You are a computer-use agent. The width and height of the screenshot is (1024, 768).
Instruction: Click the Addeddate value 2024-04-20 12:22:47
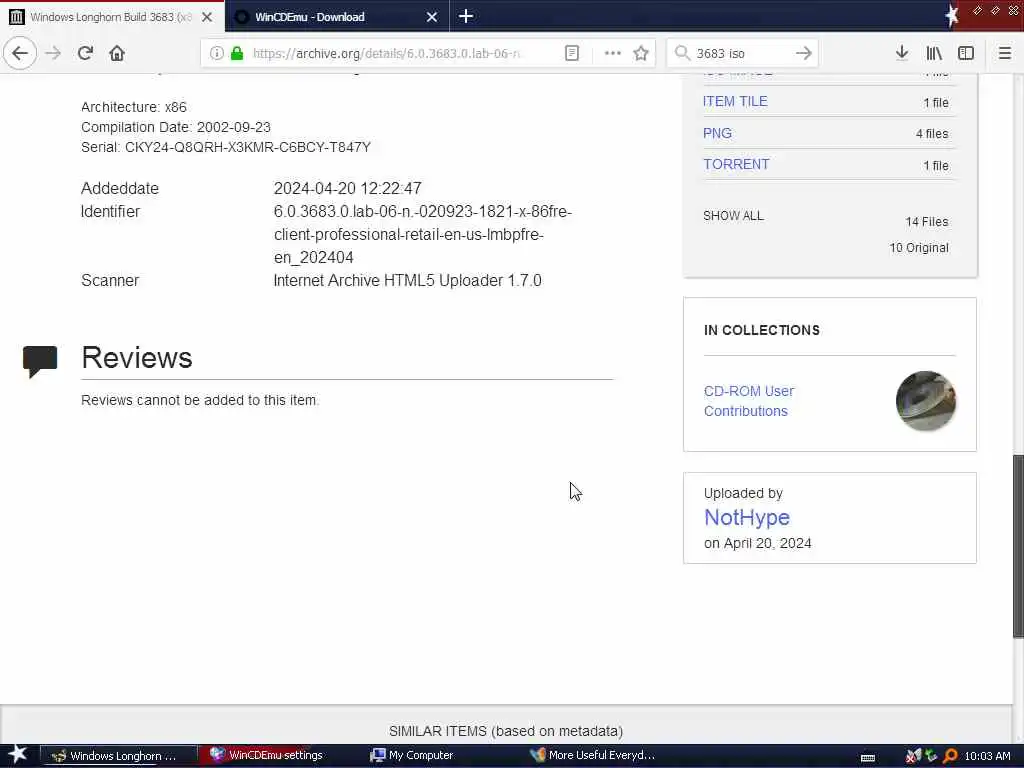click(347, 189)
